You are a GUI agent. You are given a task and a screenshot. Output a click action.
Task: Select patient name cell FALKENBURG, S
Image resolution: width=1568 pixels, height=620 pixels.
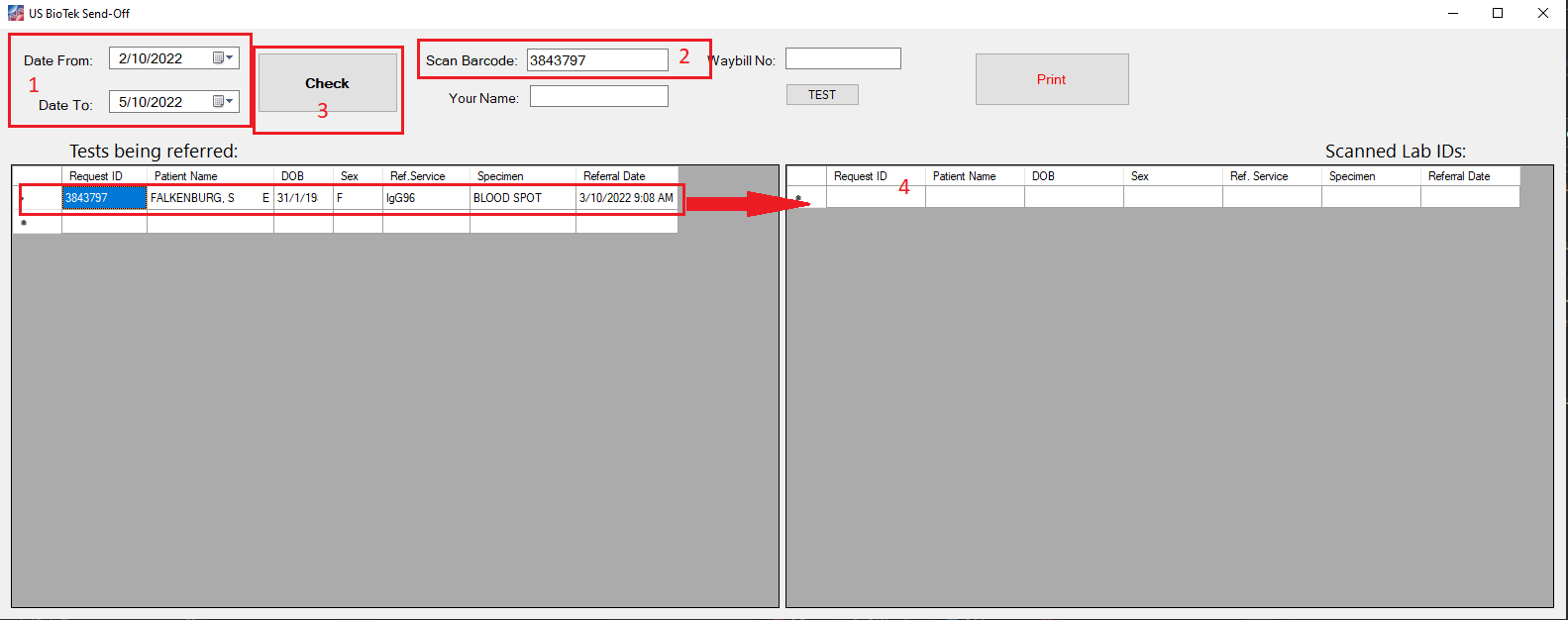click(211, 198)
